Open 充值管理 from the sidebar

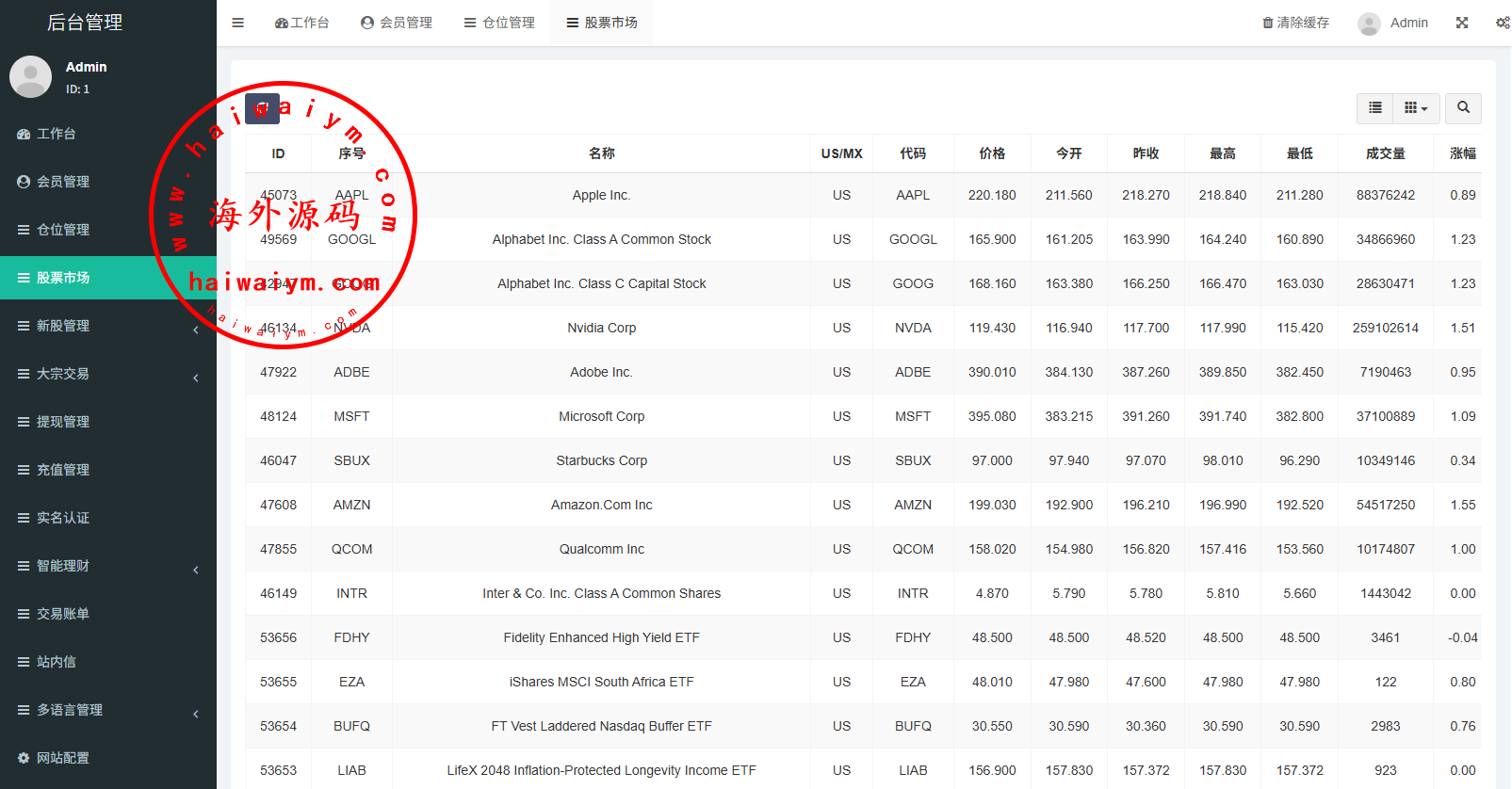62,470
